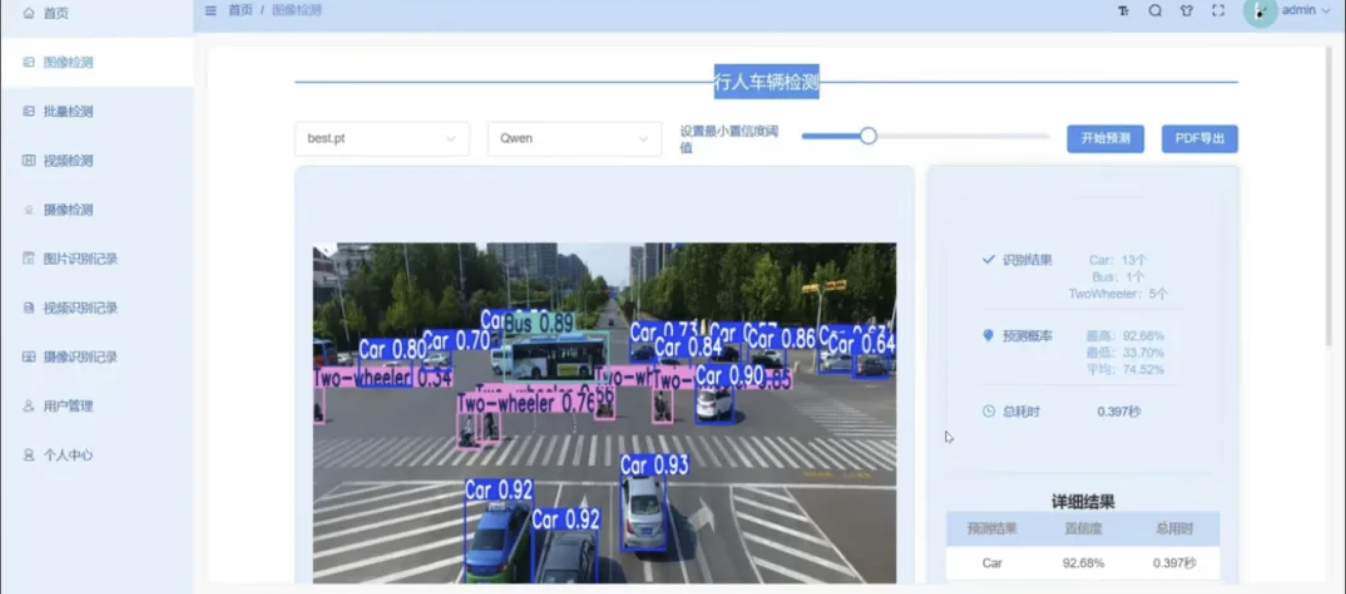Click the TwoWheeler: 5个 result text
1346x594 pixels.
click(1117, 294)
